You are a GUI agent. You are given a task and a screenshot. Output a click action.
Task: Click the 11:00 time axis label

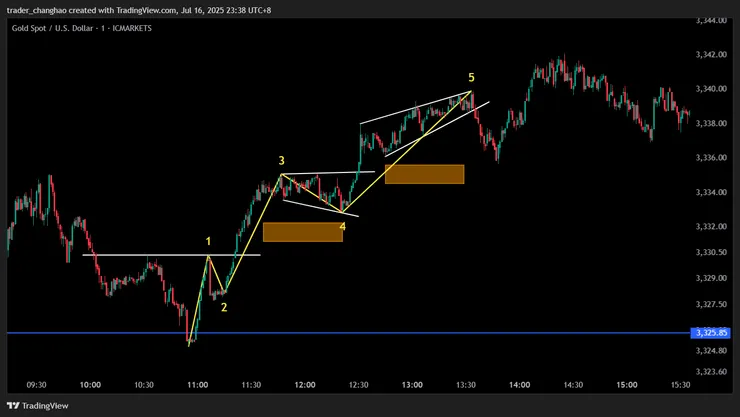pos(198,385)
